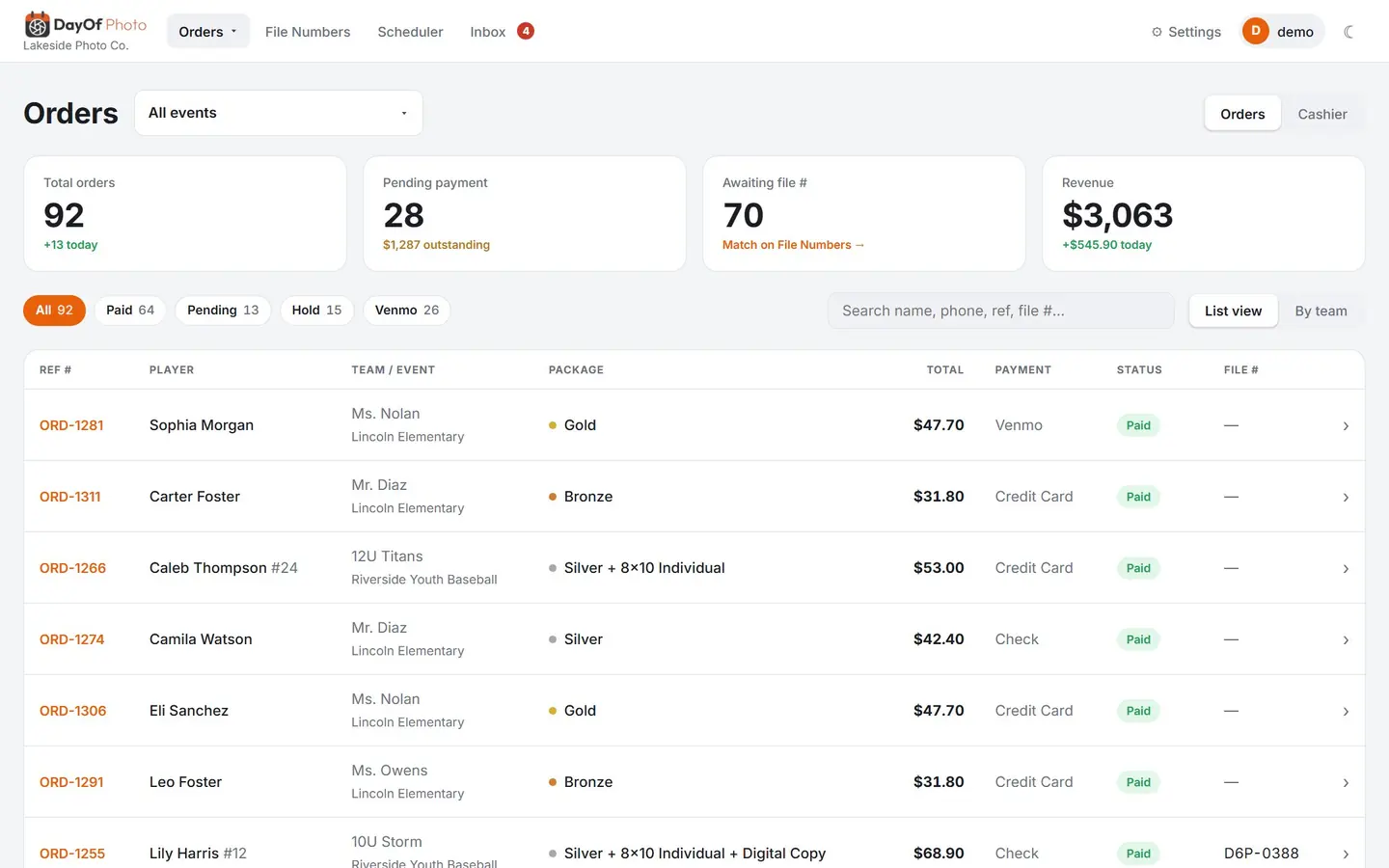Click the Total column header

click(945, 370)
